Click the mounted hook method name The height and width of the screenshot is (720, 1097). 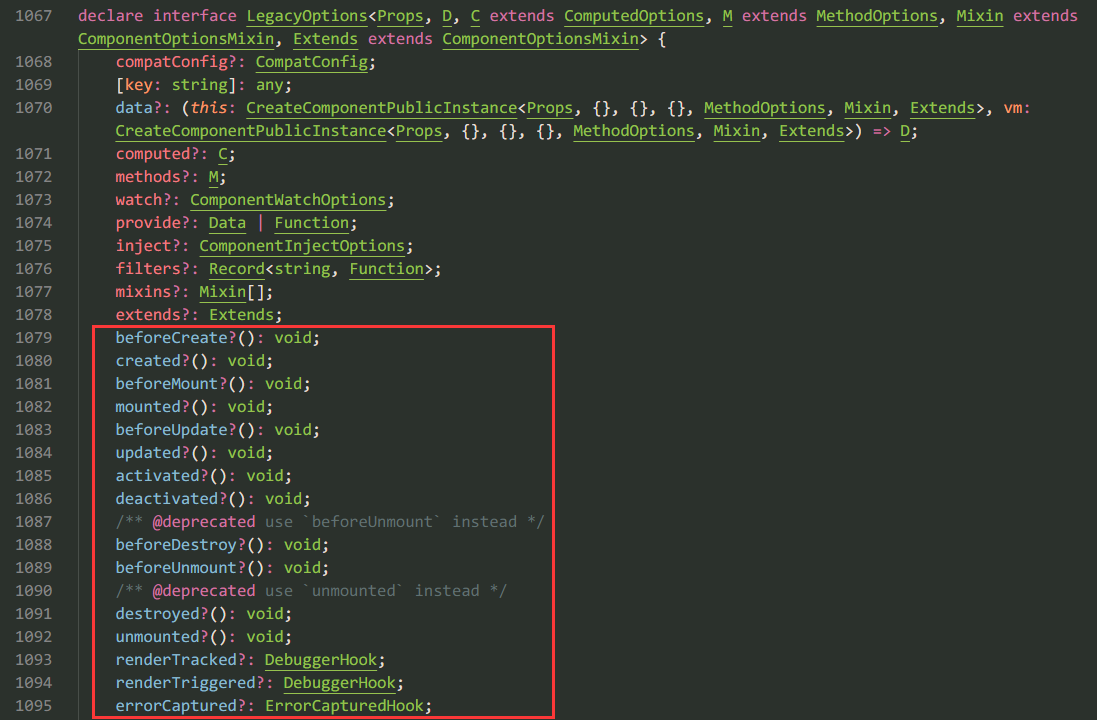click(x=148, y=407)
